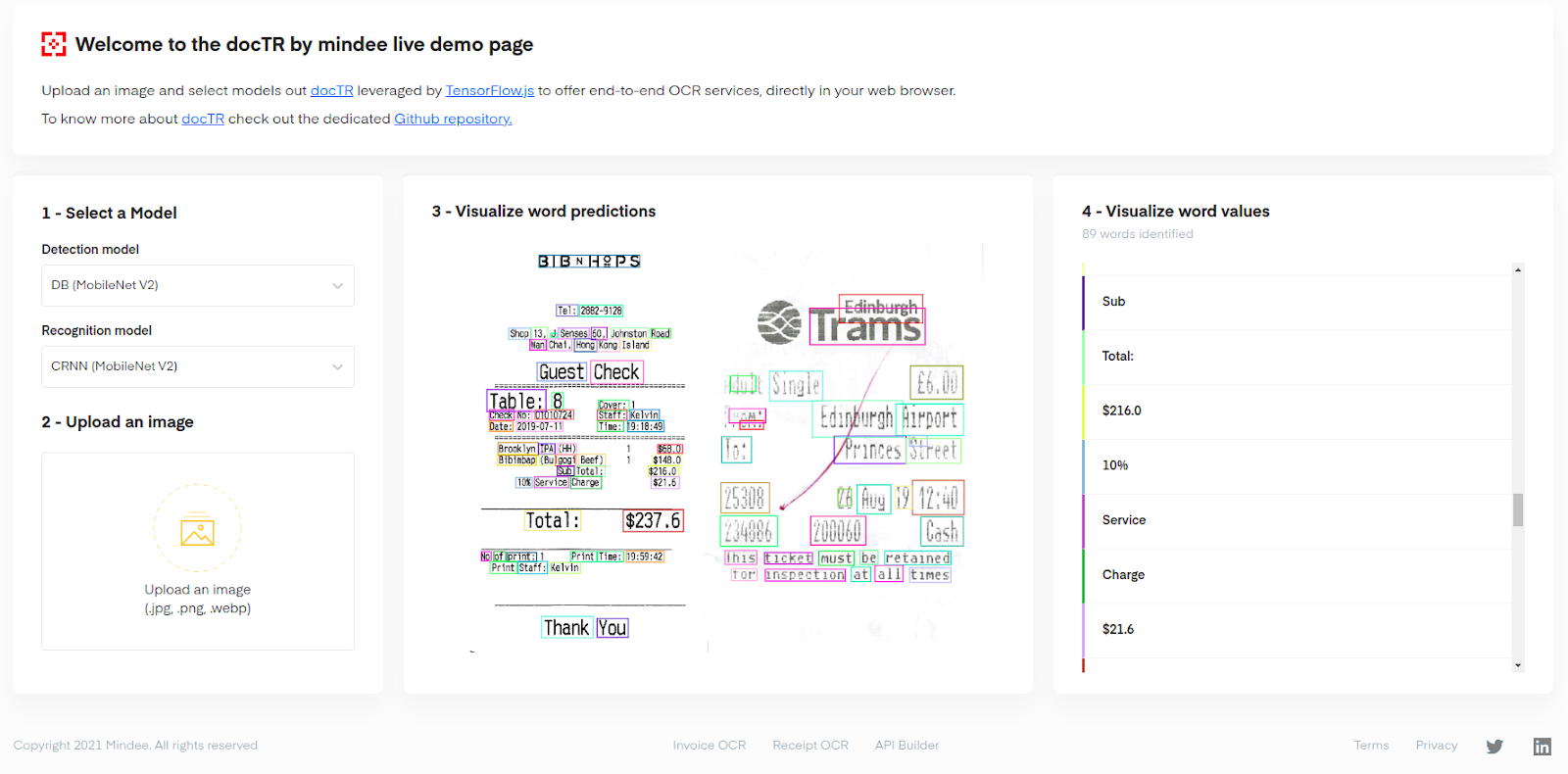Click the '£6.00' price box on ticket
Viewport: 1568px width, 774px height.
937,382
